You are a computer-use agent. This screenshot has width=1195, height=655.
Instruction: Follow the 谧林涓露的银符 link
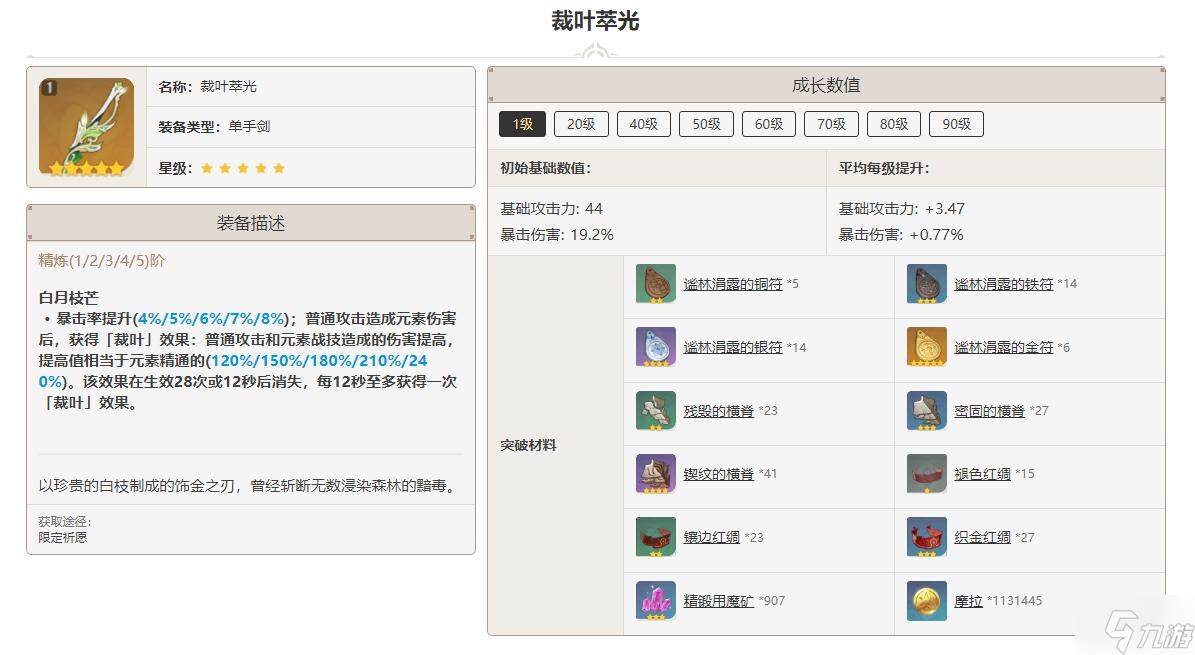tap(732, 348)
